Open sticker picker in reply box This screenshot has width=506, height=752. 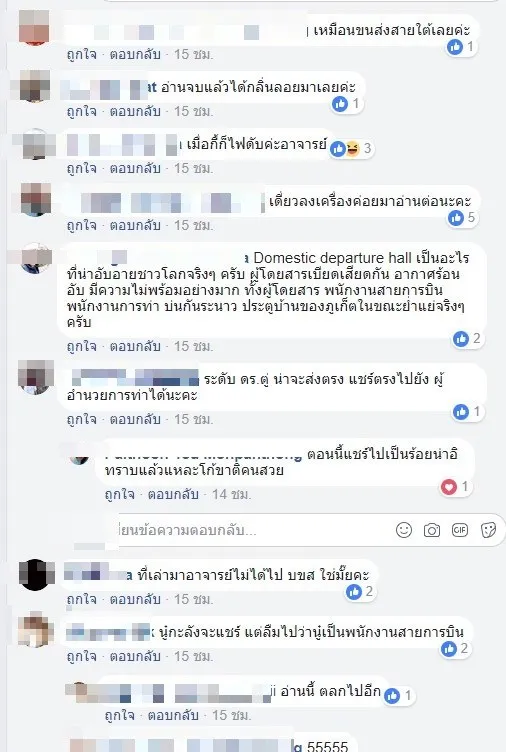click(x=488, y=530)
